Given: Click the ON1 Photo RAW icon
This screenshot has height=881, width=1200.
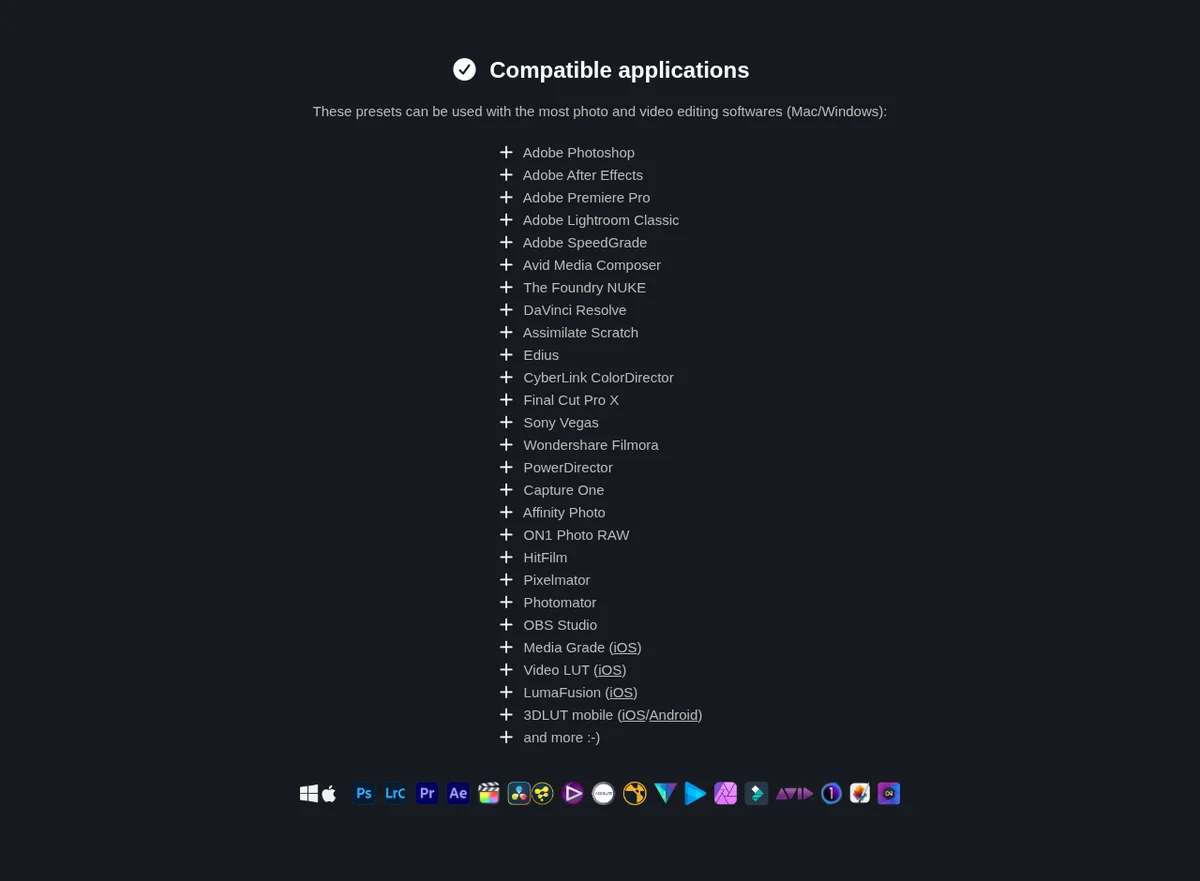Looking at the screenshot, I should [889, 793].
